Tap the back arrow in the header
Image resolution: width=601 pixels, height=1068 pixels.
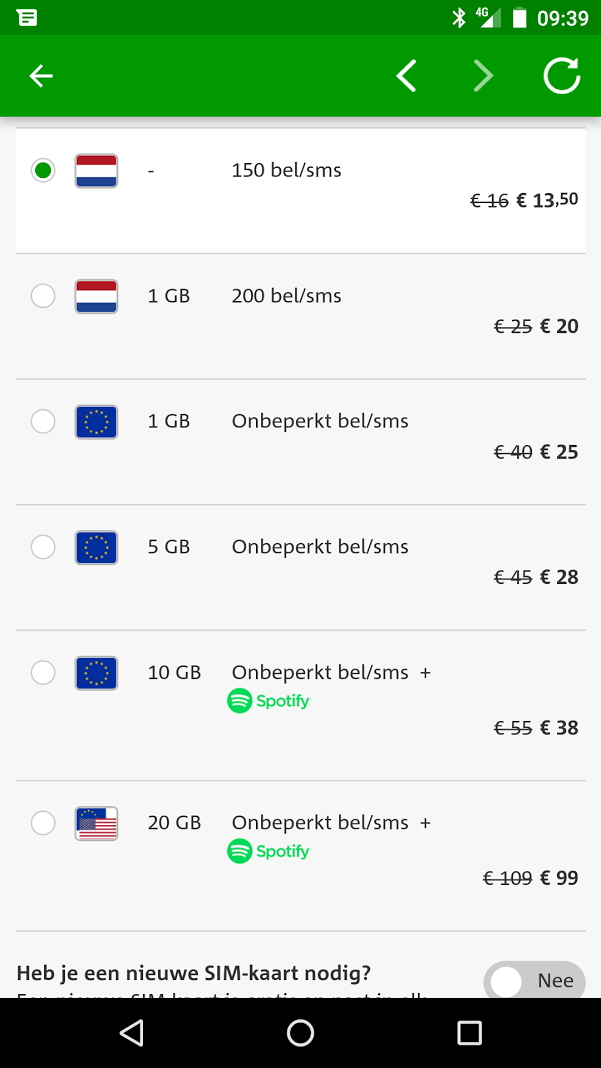point(41,76)
